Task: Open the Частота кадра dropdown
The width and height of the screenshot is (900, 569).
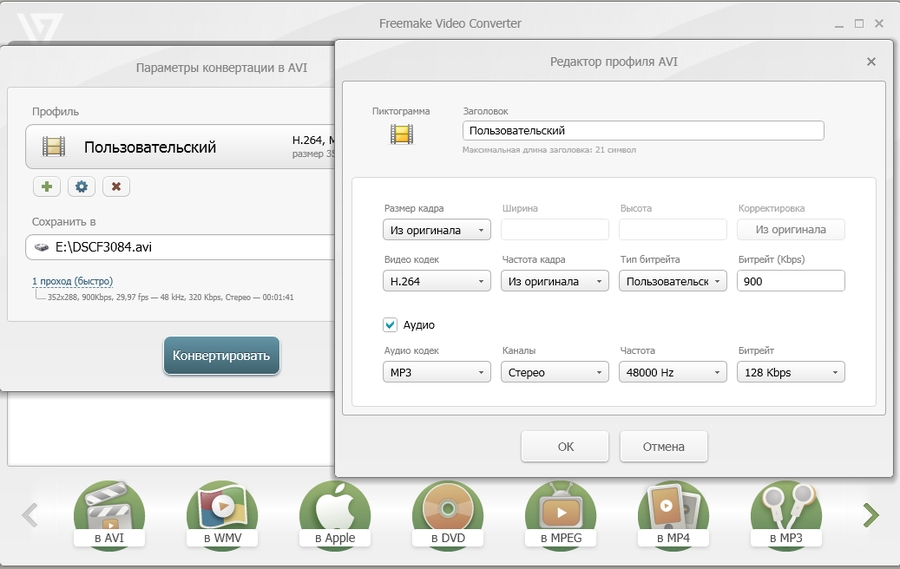Action: [x=554, y=281]
